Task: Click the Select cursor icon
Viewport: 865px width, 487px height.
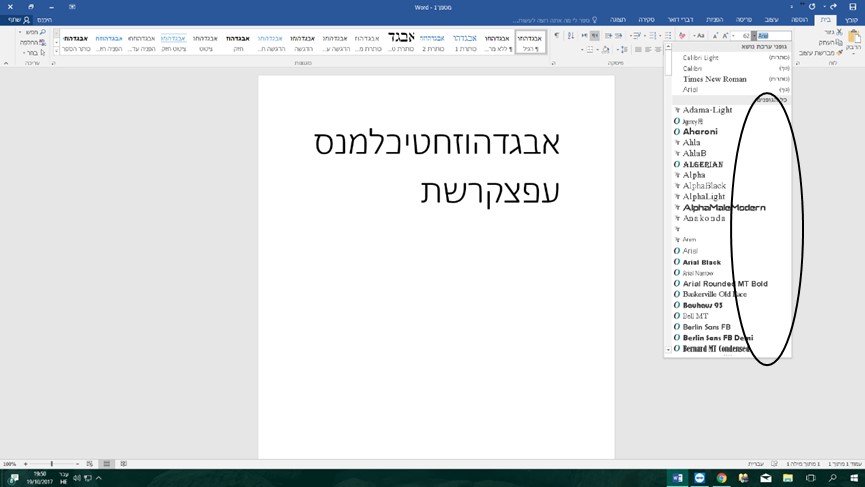Action: (x=43, y=53)
